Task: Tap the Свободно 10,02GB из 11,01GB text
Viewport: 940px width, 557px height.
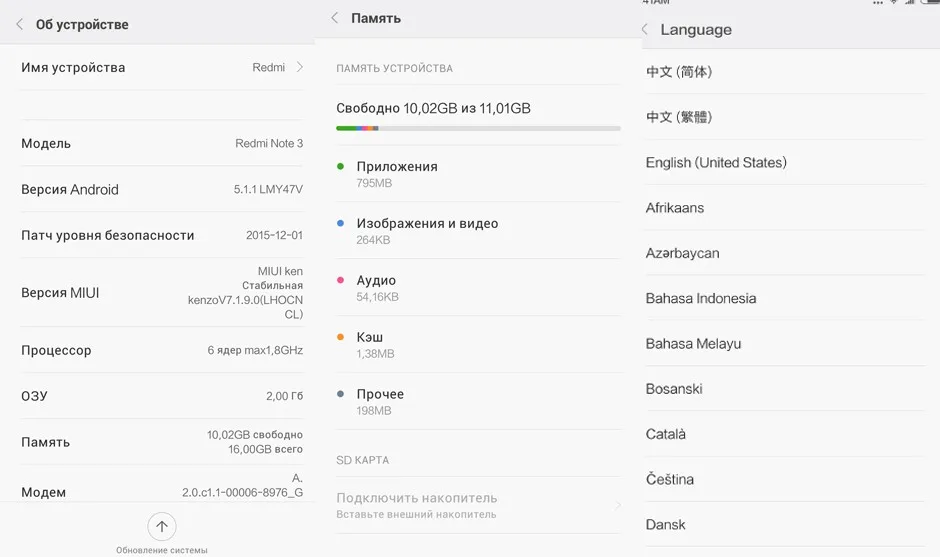Action: [x=433, y=109]
